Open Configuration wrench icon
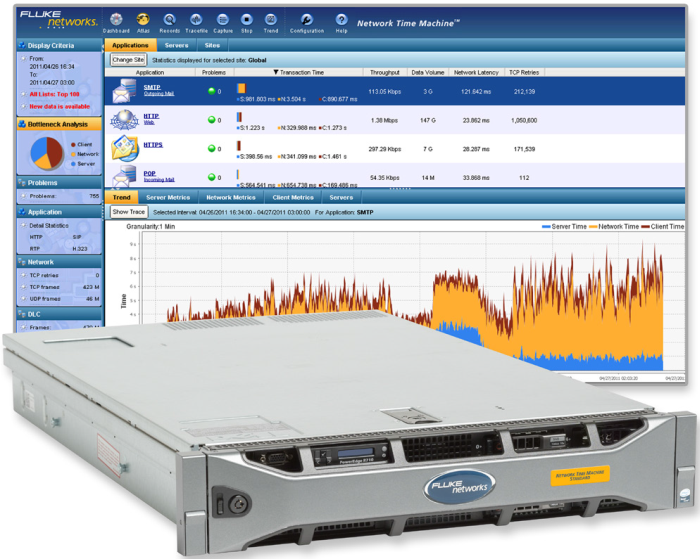Viewport: 700px width, 559px height. point(307,20)
